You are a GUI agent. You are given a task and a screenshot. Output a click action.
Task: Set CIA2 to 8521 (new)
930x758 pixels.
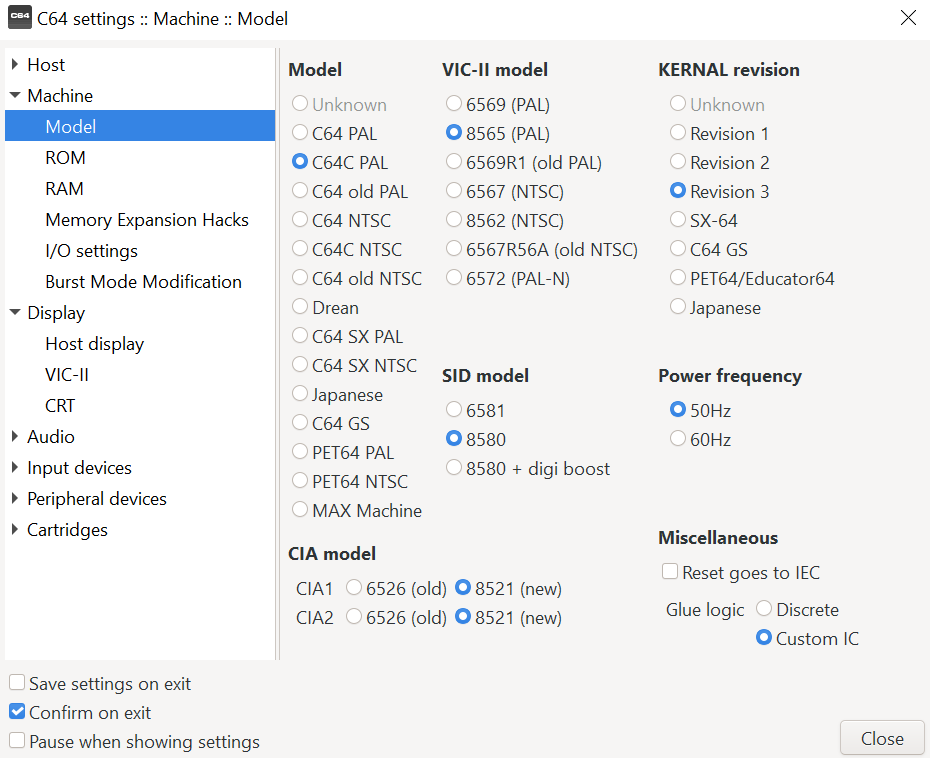click(508, 617)
